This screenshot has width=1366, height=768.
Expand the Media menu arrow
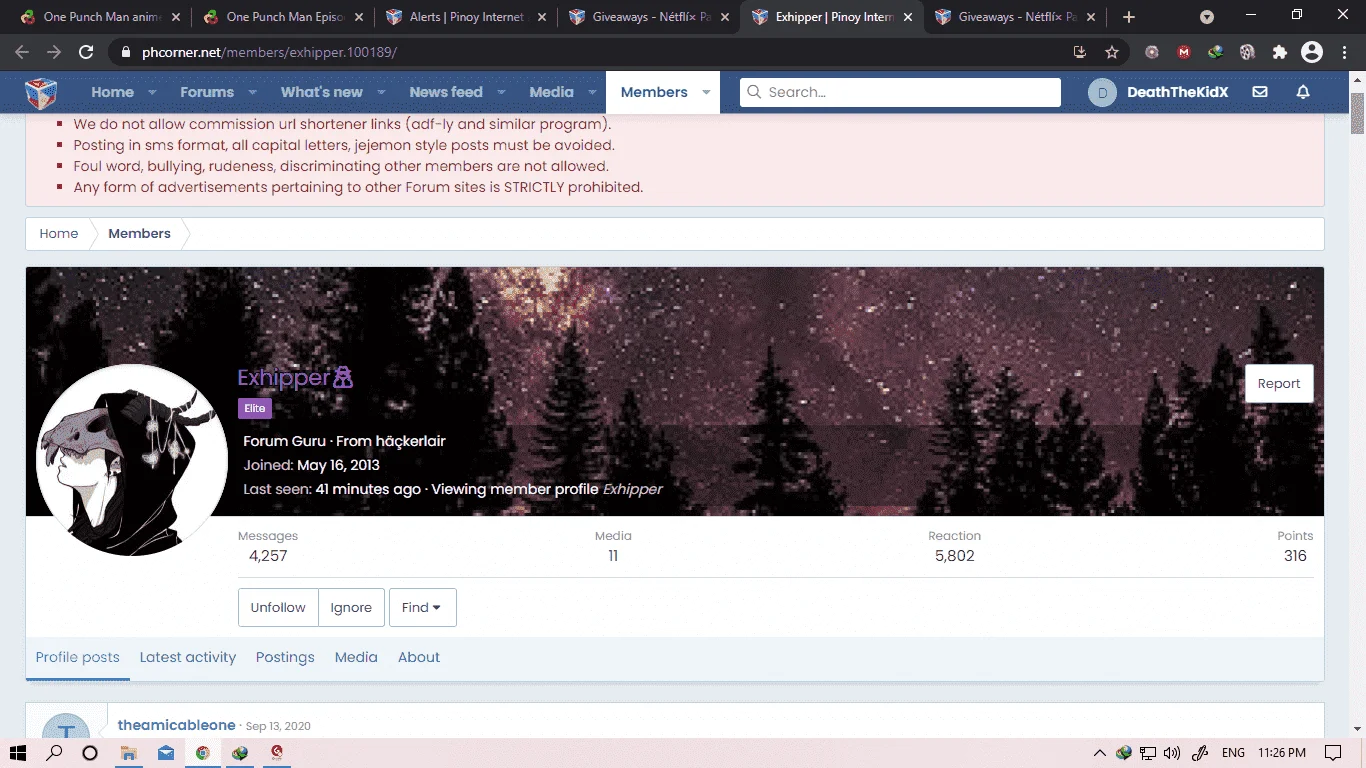coord(593,92)
